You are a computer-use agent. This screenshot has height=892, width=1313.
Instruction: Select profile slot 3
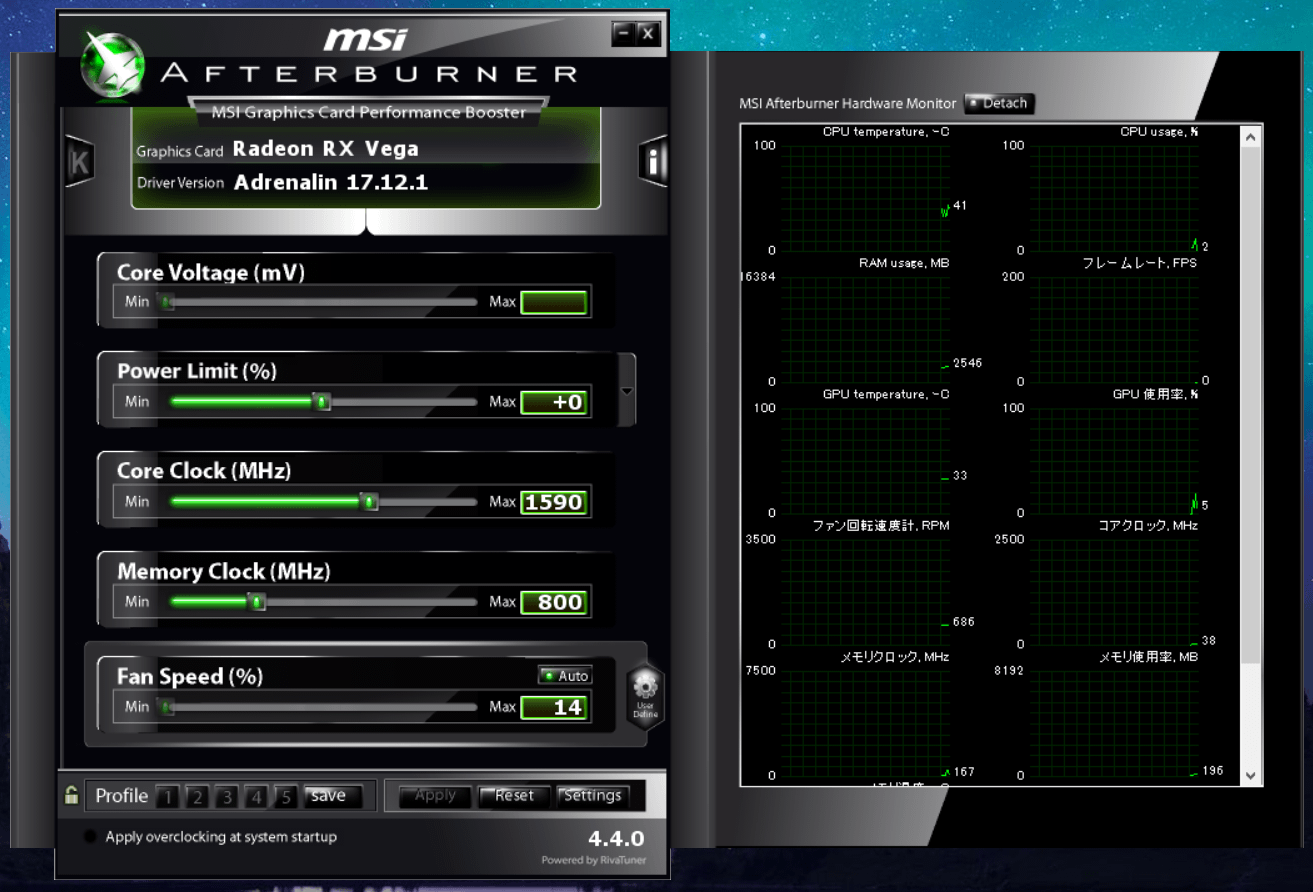click(x=227, y=797)
